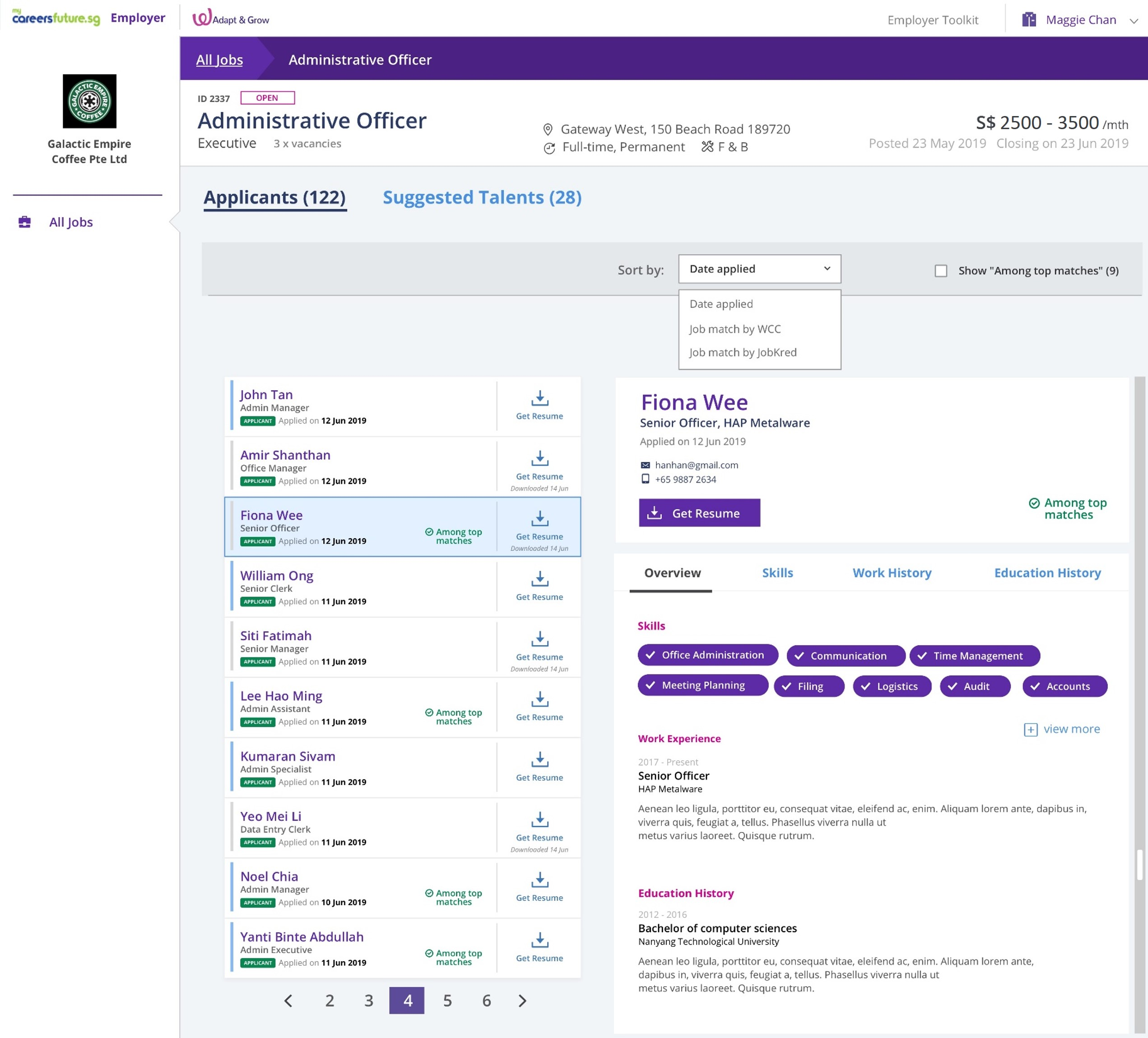Click Kumaran Sivam's Get Resume icon

[539, 759]
